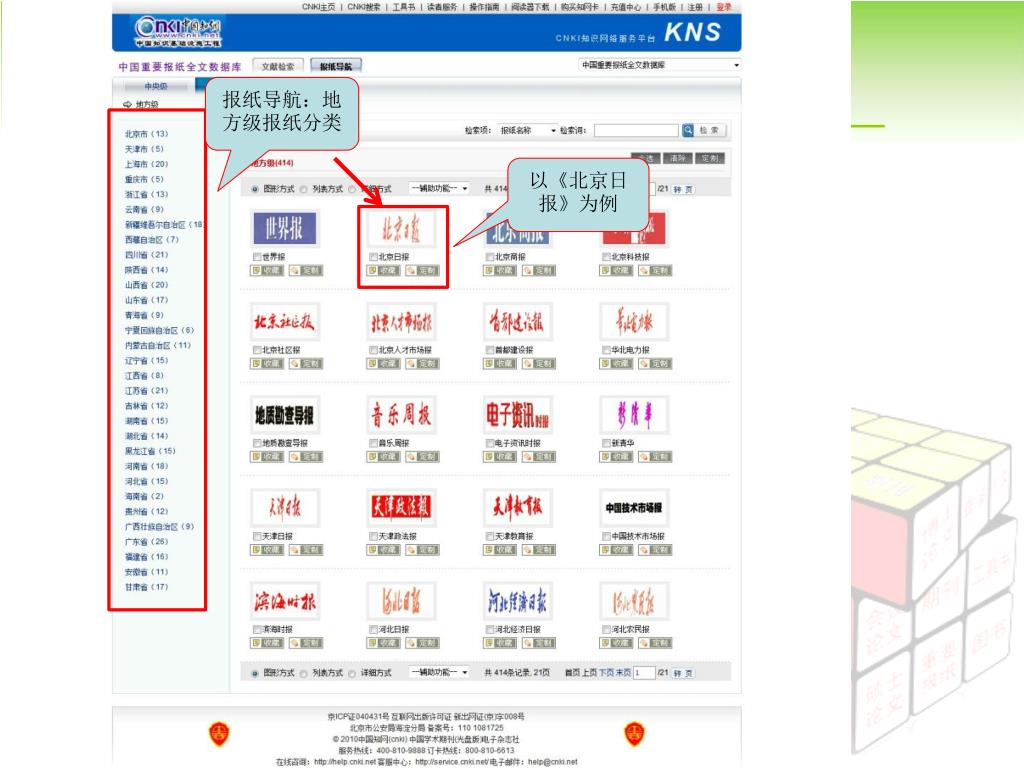Open the 天津政法报 newspaper thumbnail
The image size is (1024, 768).
401,507
